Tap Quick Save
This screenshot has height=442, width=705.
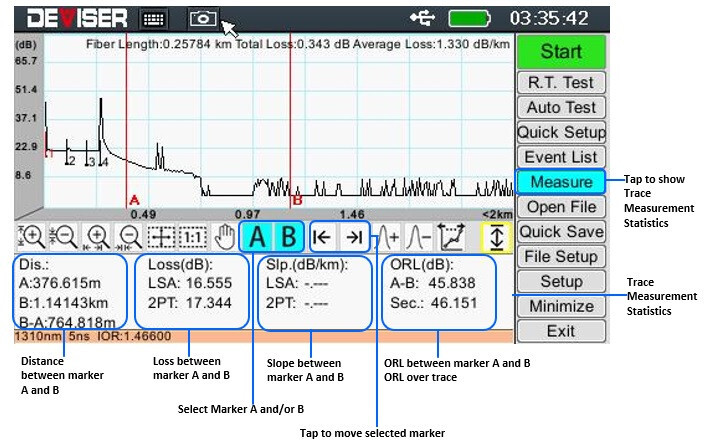coord(561,232)
